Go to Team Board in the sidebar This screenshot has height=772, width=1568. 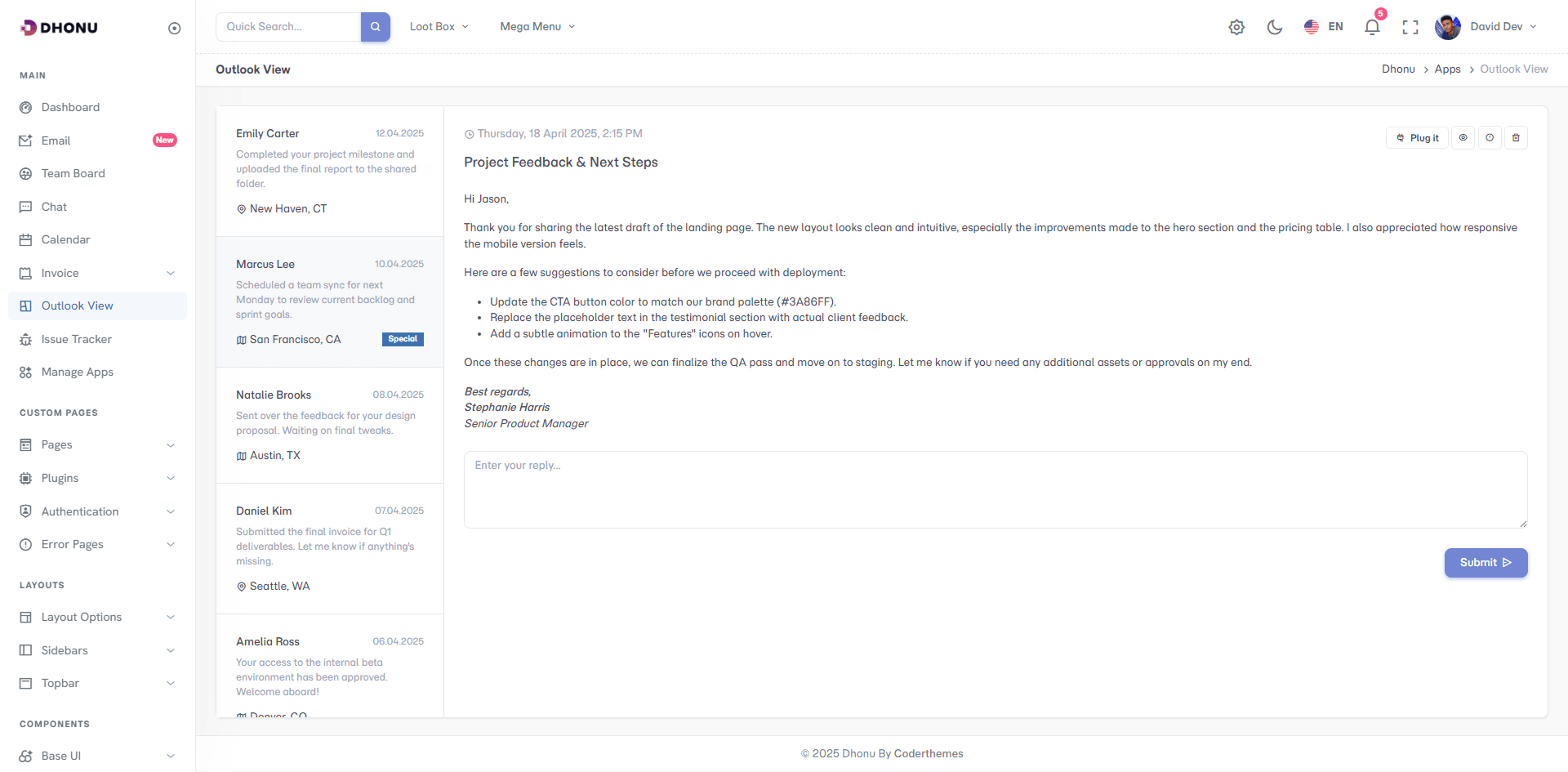pyautogui.click(x=73, y=173)
